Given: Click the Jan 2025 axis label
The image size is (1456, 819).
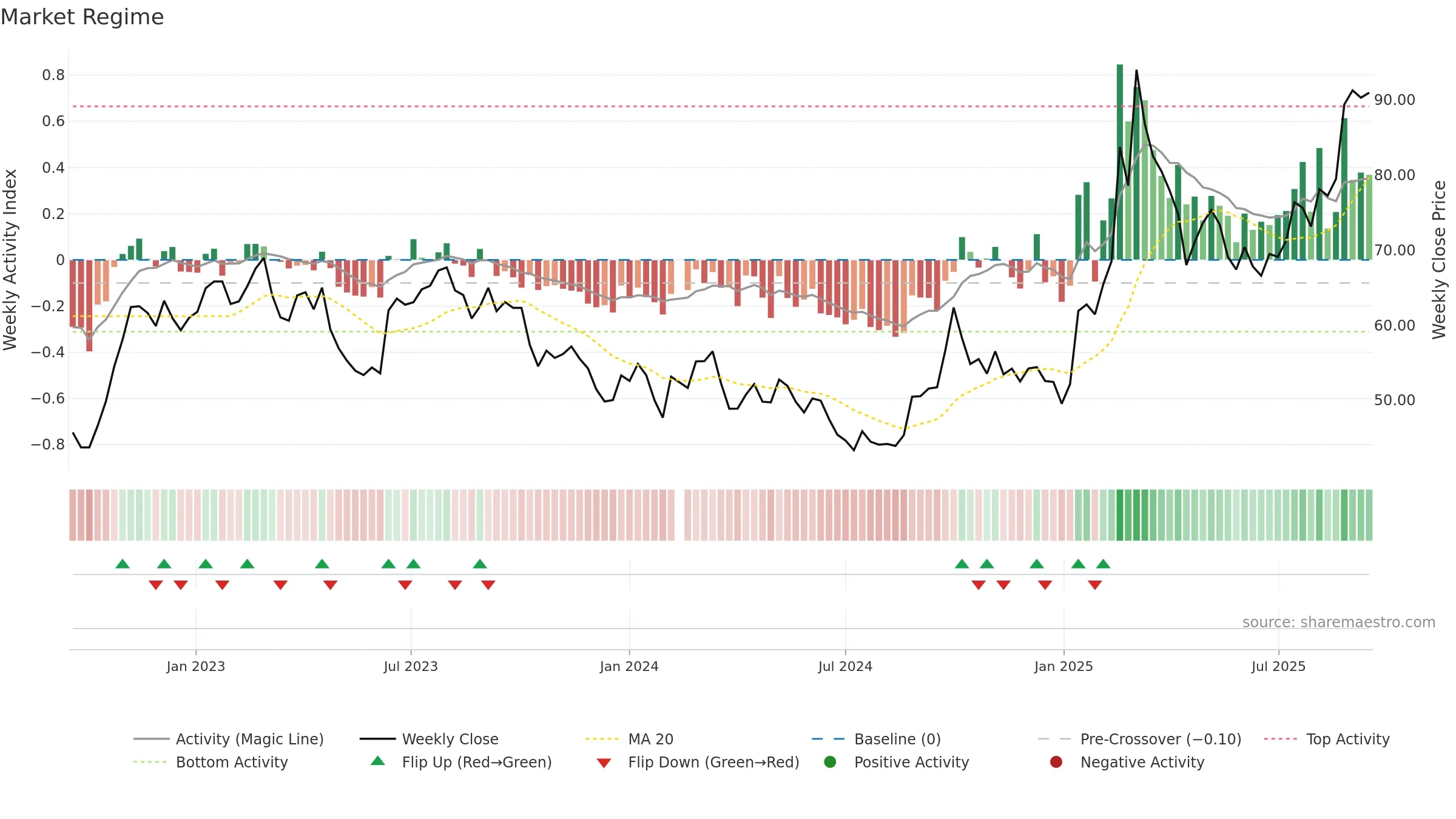Looking at the screenshot, I should point(1063,666).
